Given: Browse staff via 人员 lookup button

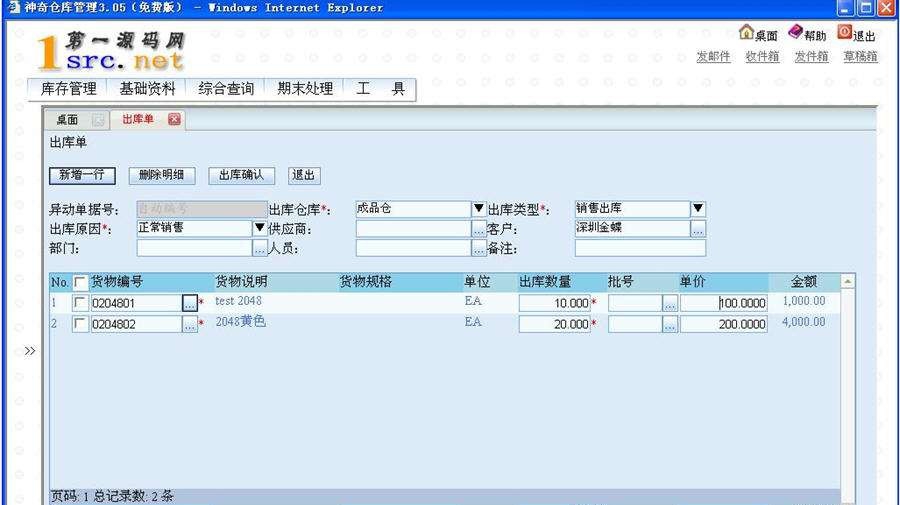Looking at the screenshot, I should tap(478, 248).
